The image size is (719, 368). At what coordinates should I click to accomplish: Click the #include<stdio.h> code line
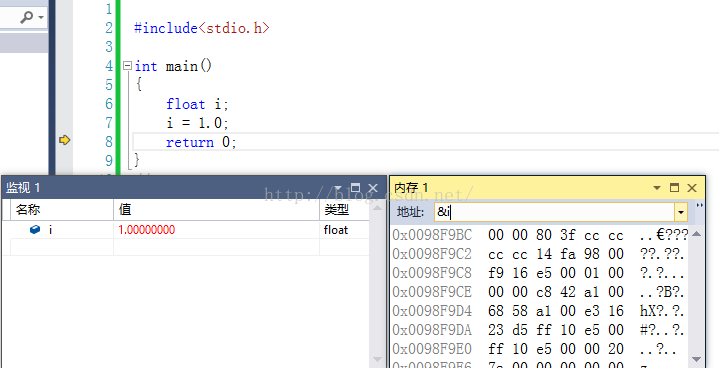202,28
